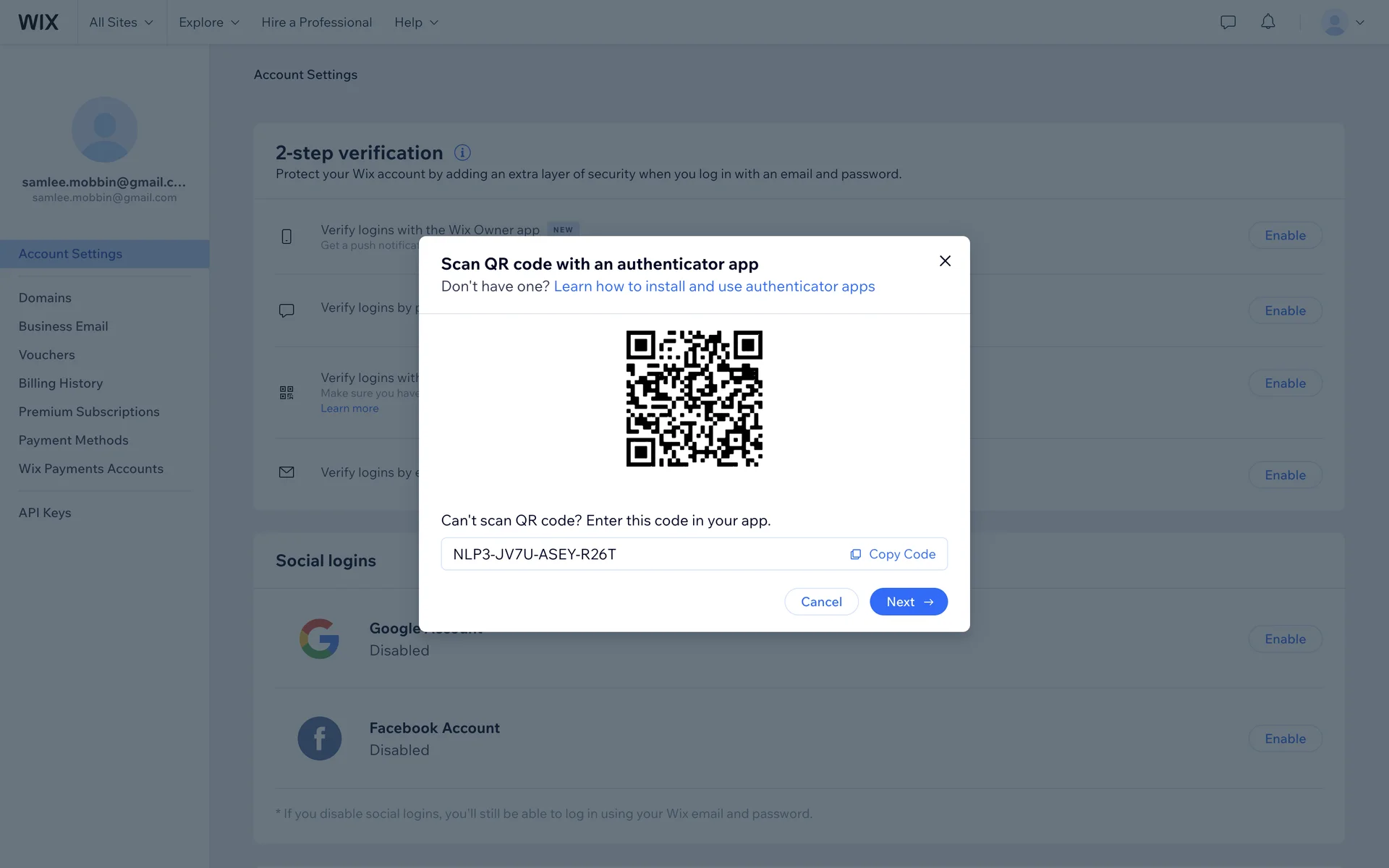Click the sidebar profile avatar

click(x=105, y=129)
